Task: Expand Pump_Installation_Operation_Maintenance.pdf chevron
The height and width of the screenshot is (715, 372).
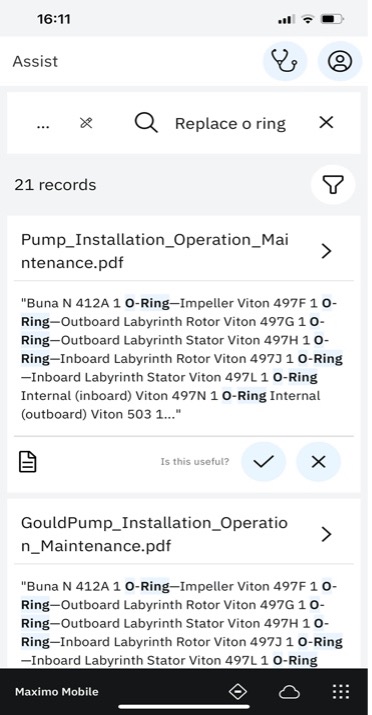Action: [x=326, y=251]
